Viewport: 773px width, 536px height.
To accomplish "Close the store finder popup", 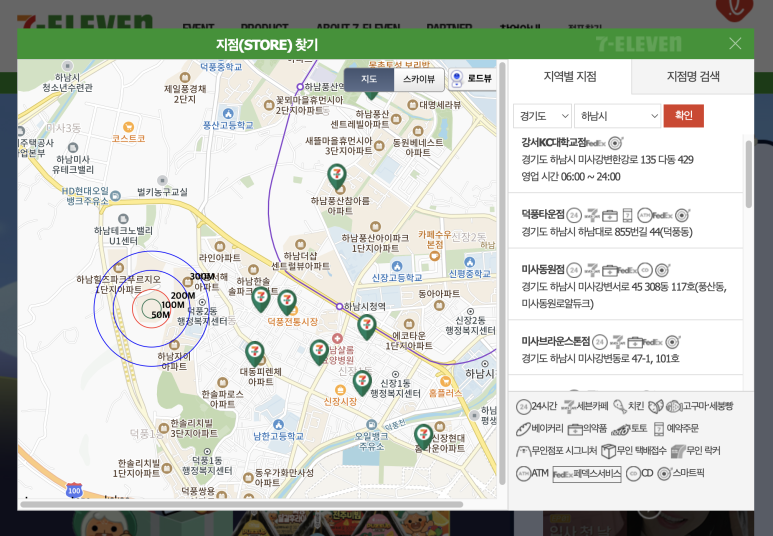I will point(735,43).
